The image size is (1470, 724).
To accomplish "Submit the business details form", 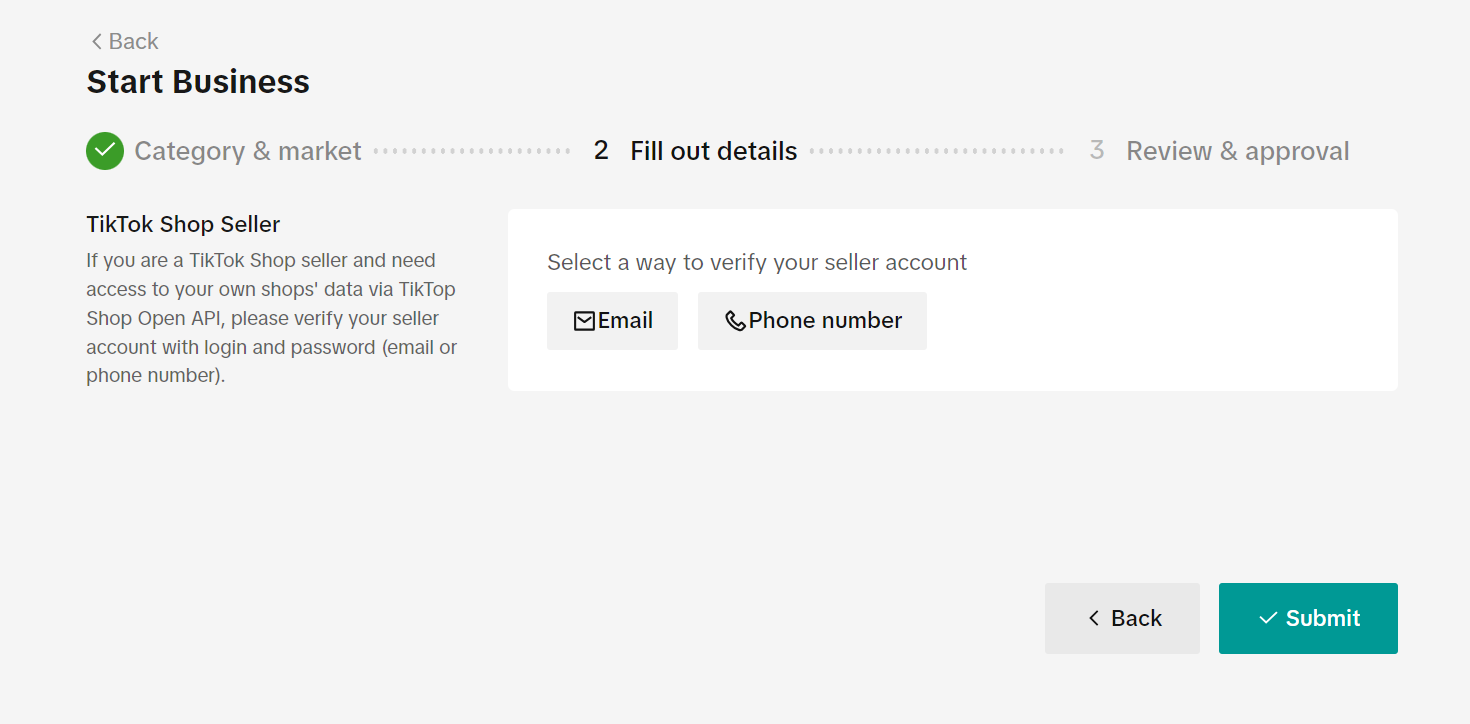I will point(1308,618).
